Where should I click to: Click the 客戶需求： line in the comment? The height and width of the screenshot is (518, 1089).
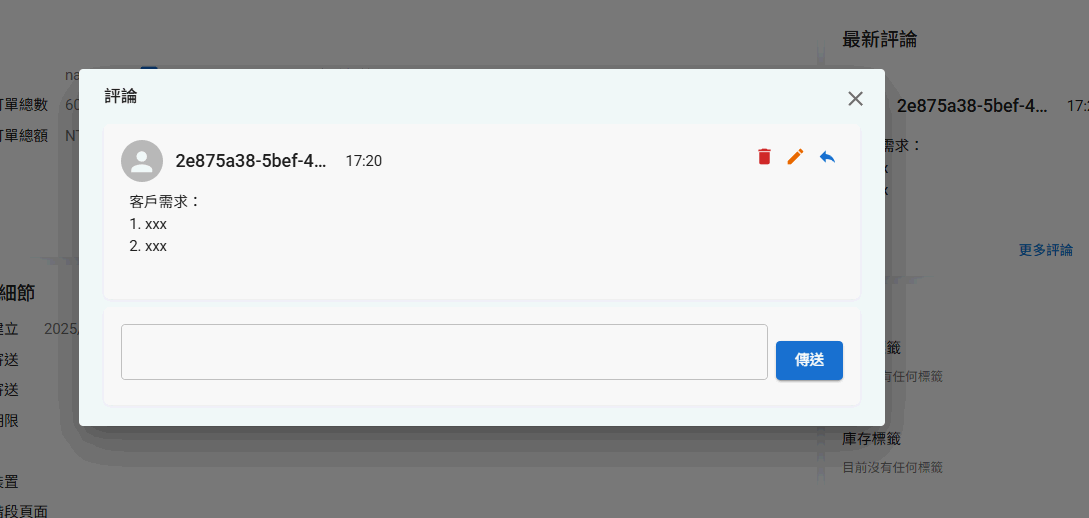[x=165, y=202]
